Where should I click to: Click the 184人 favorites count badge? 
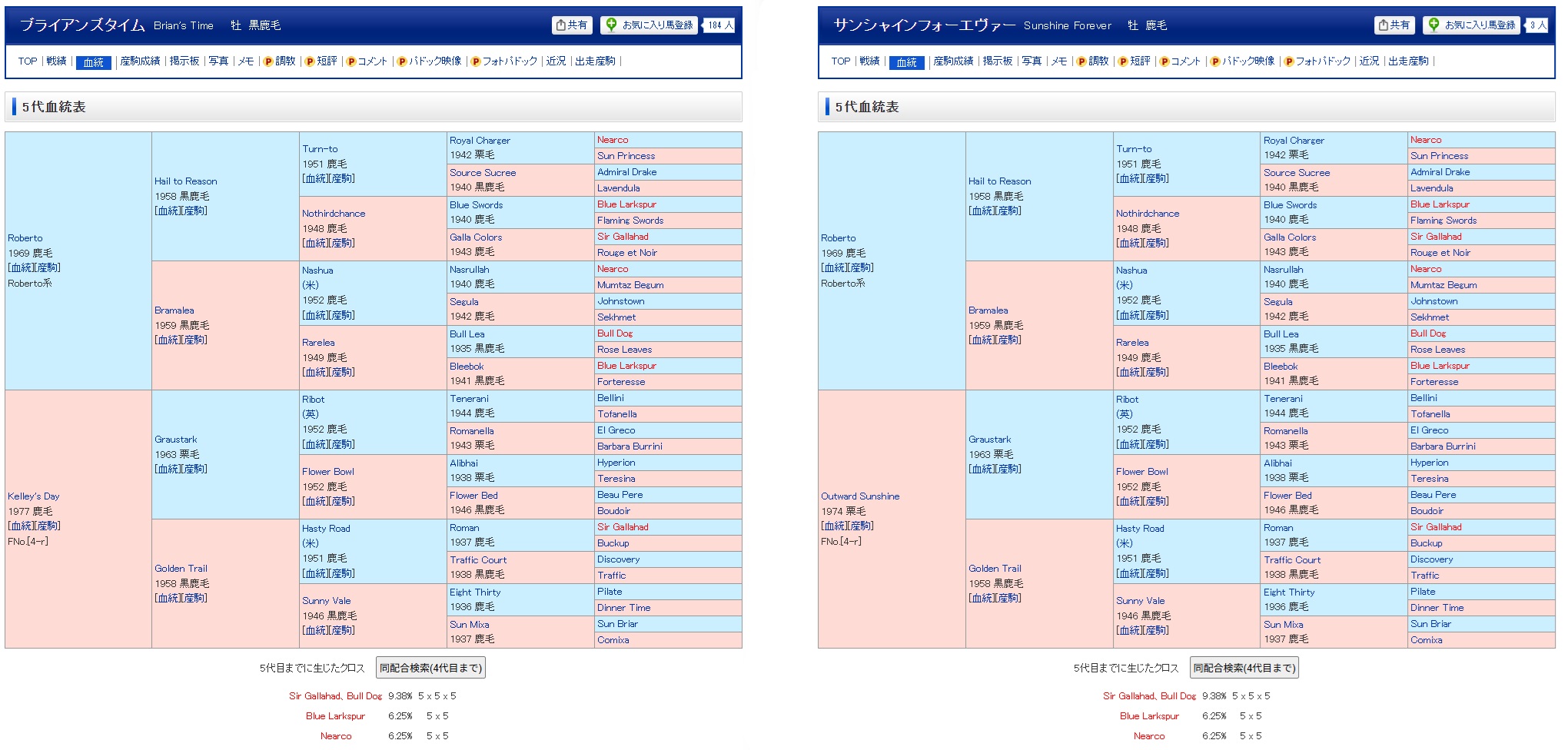pyautogui.click(x=719, y=25)
